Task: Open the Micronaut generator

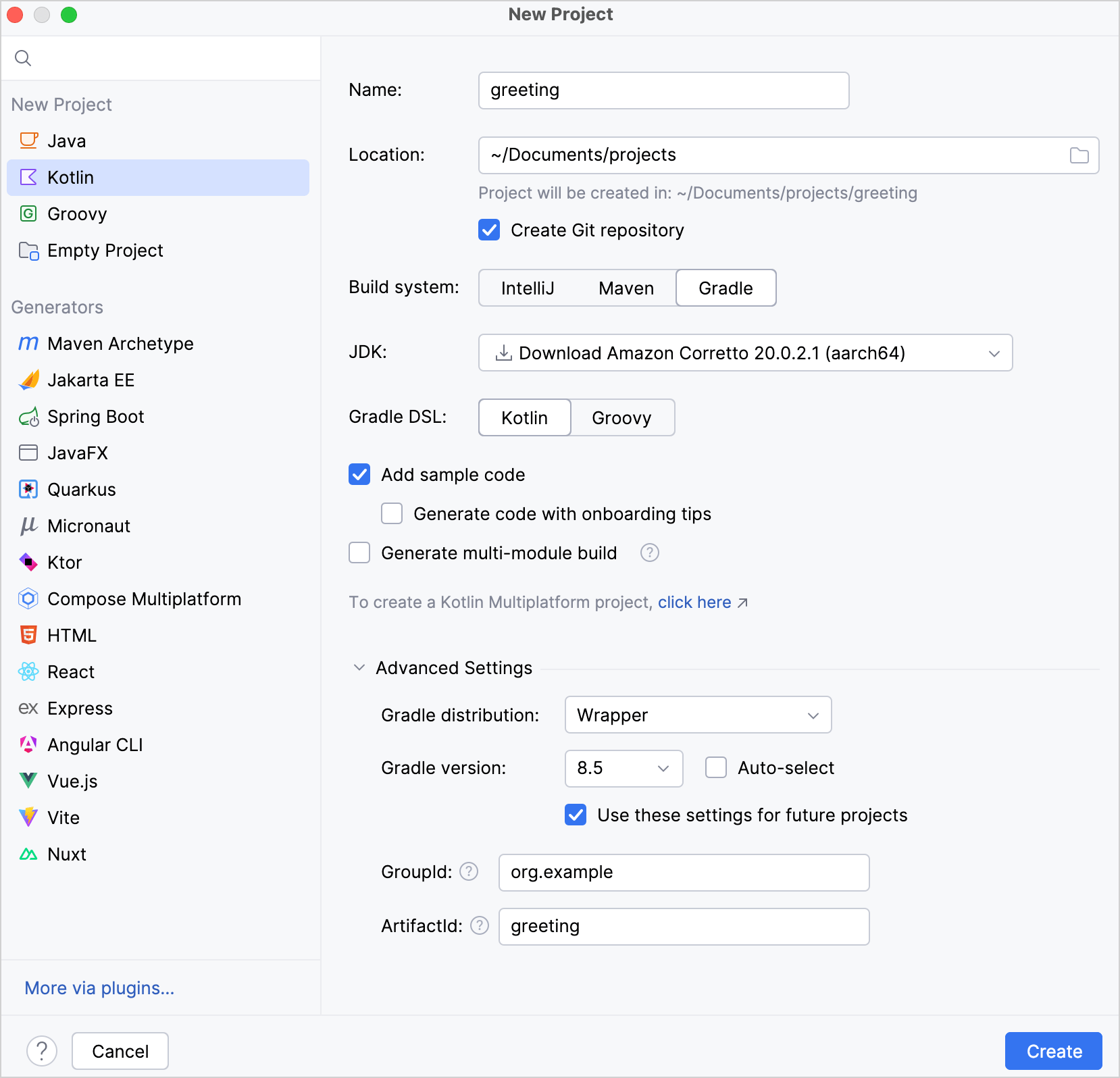Action: [88, 525]
